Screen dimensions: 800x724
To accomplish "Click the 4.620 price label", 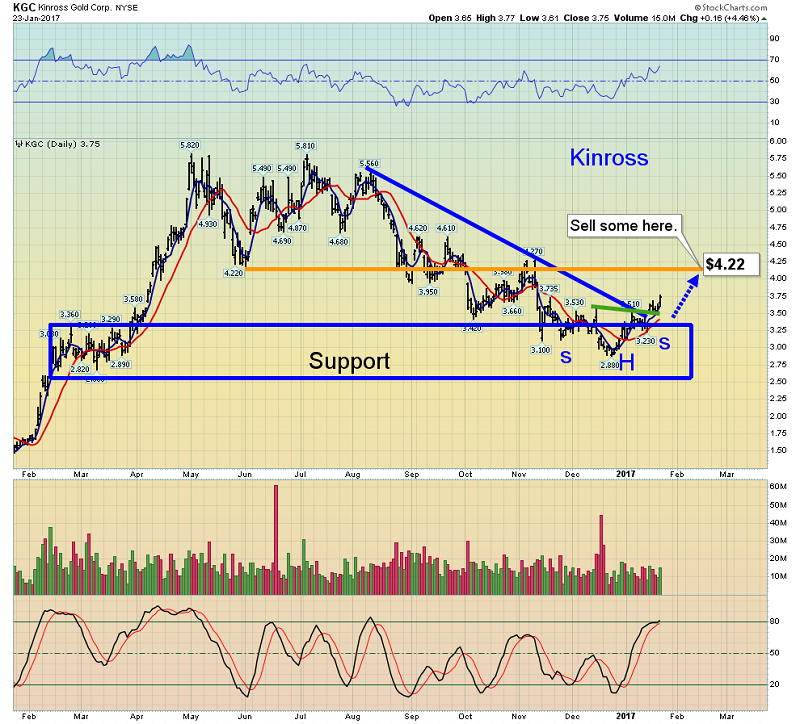I will [x=418, y=228].
